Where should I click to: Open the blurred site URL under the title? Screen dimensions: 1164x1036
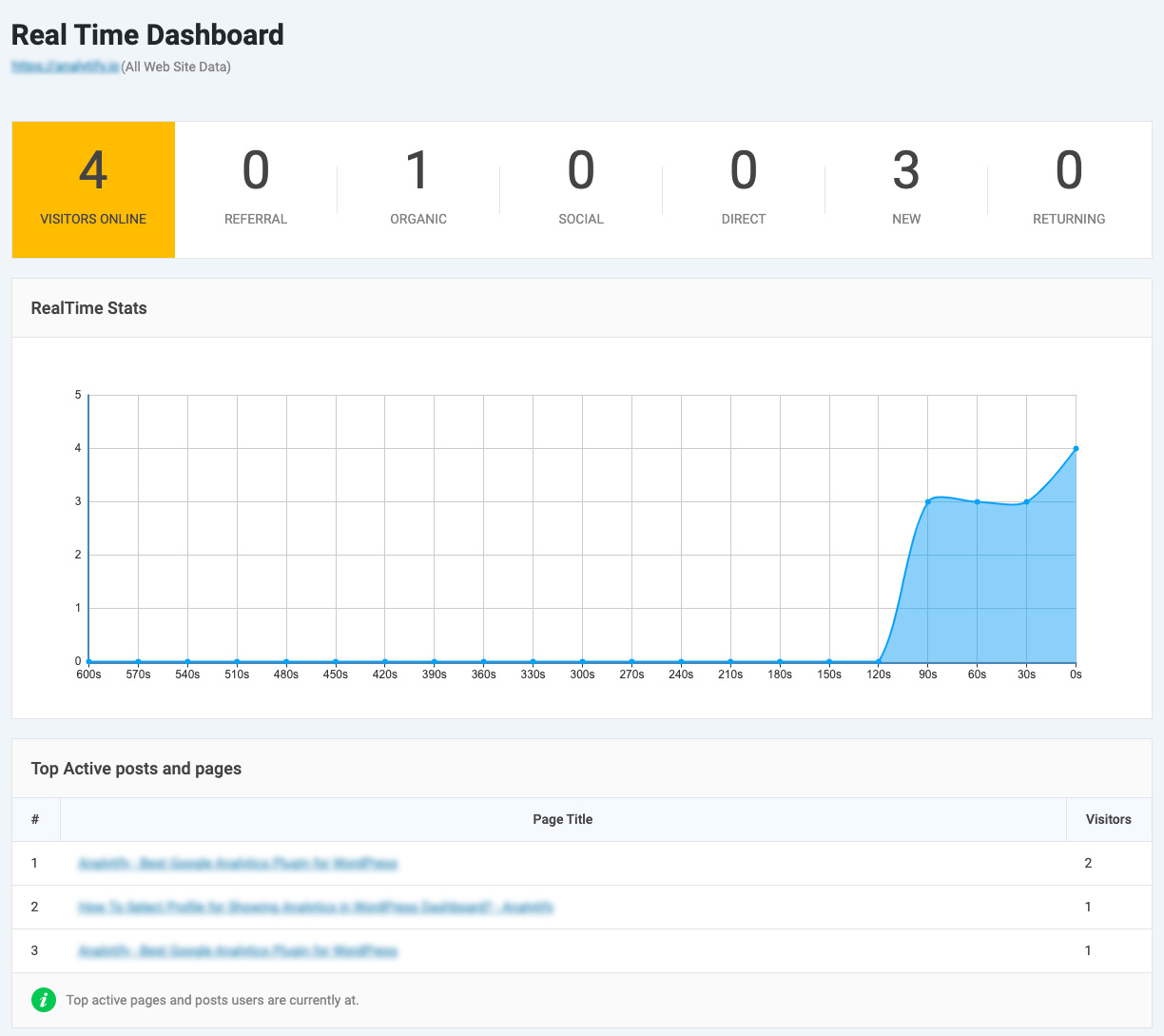(65, 68)
